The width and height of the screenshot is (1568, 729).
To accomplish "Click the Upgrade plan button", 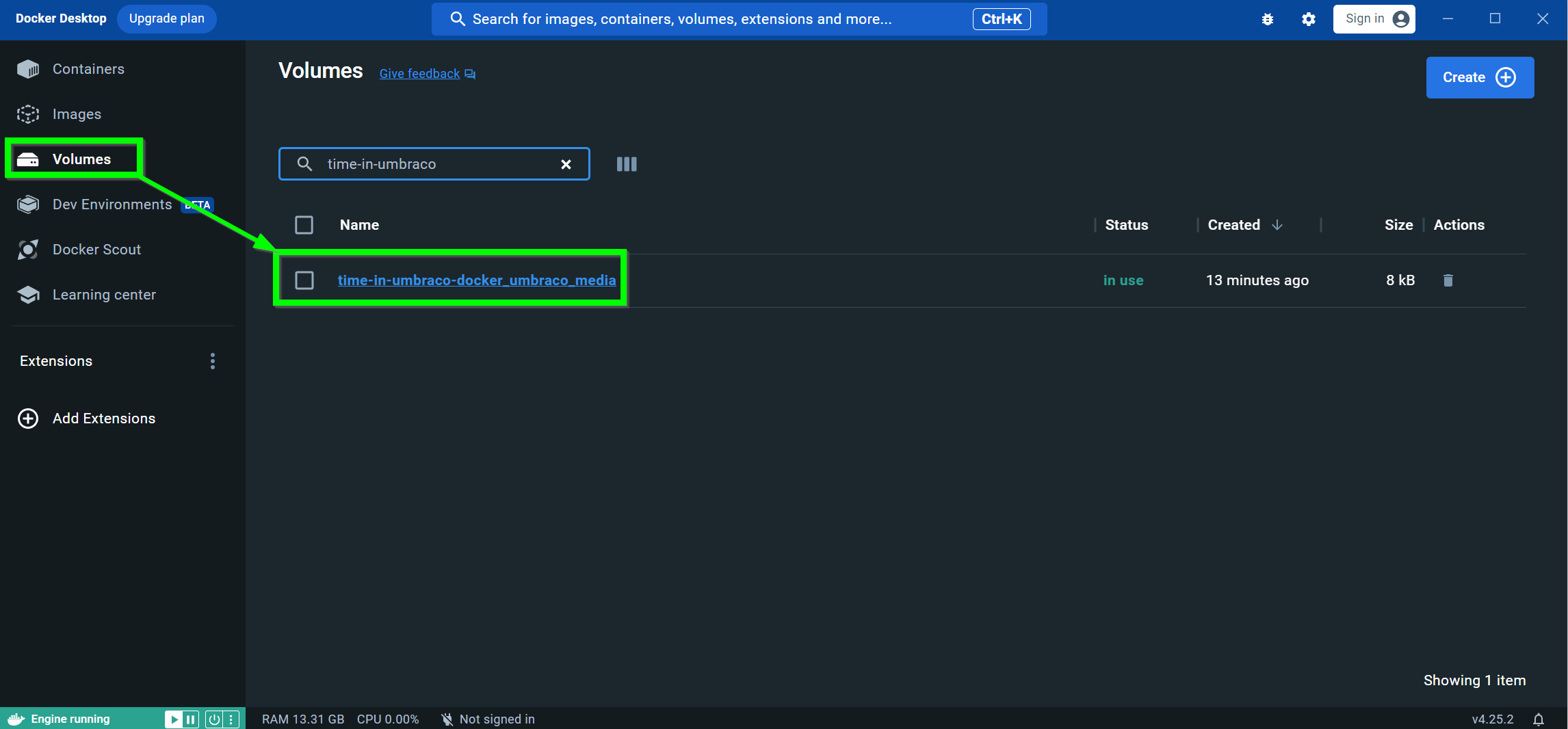I will click(x=167, y=18).
